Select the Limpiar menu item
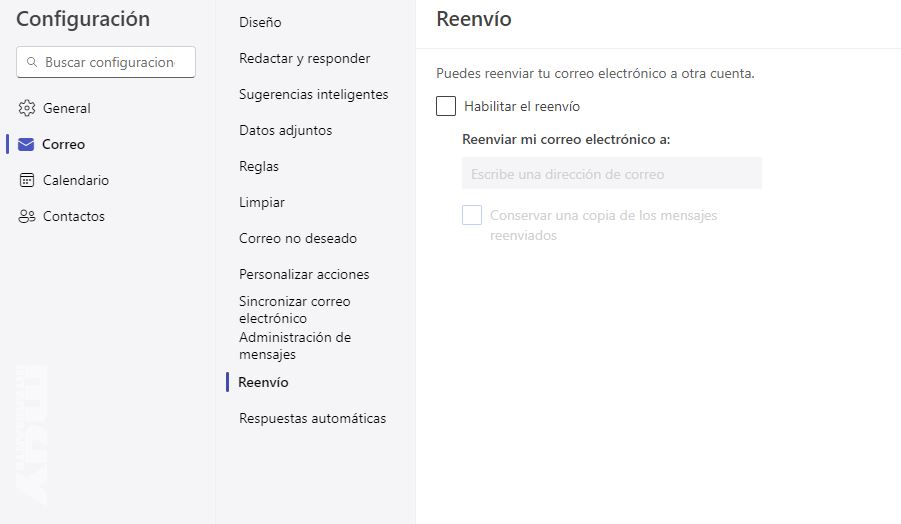The height and width of the screenshot is (524, 901). tap(262, 202)
